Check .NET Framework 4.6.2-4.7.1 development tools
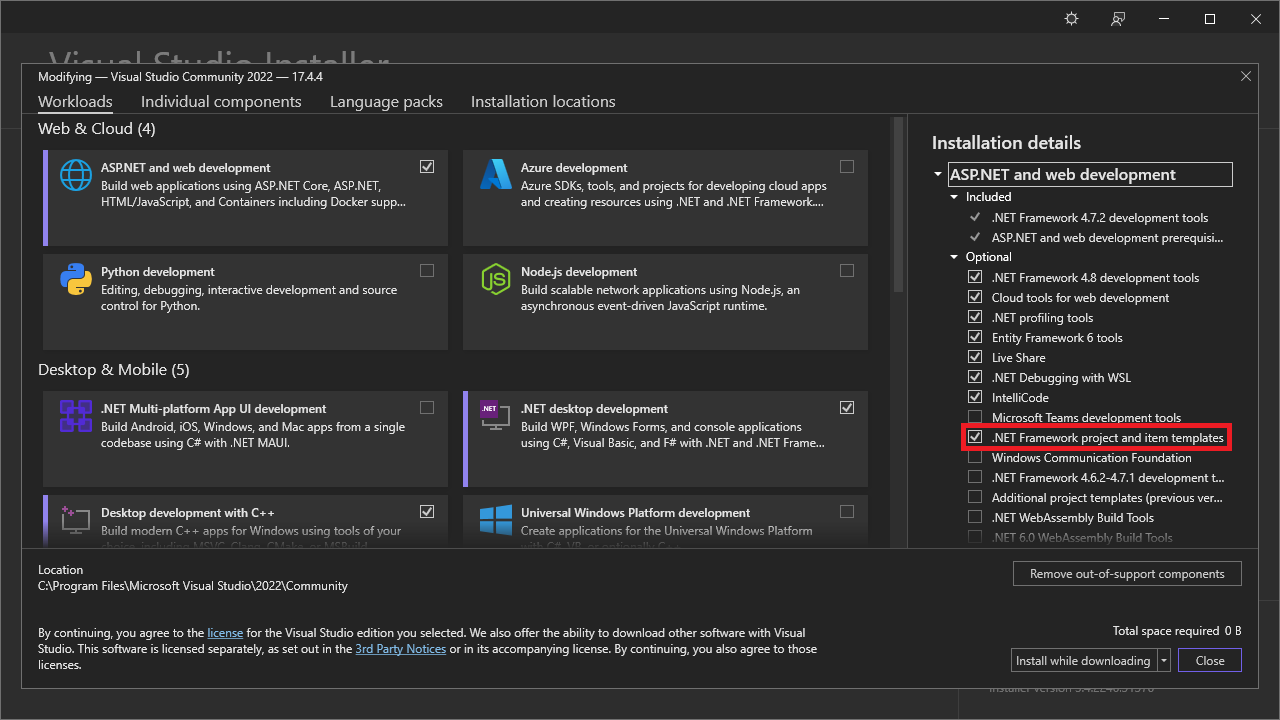Viewport: 1280px width, 720px height. (x=975, y=478)
